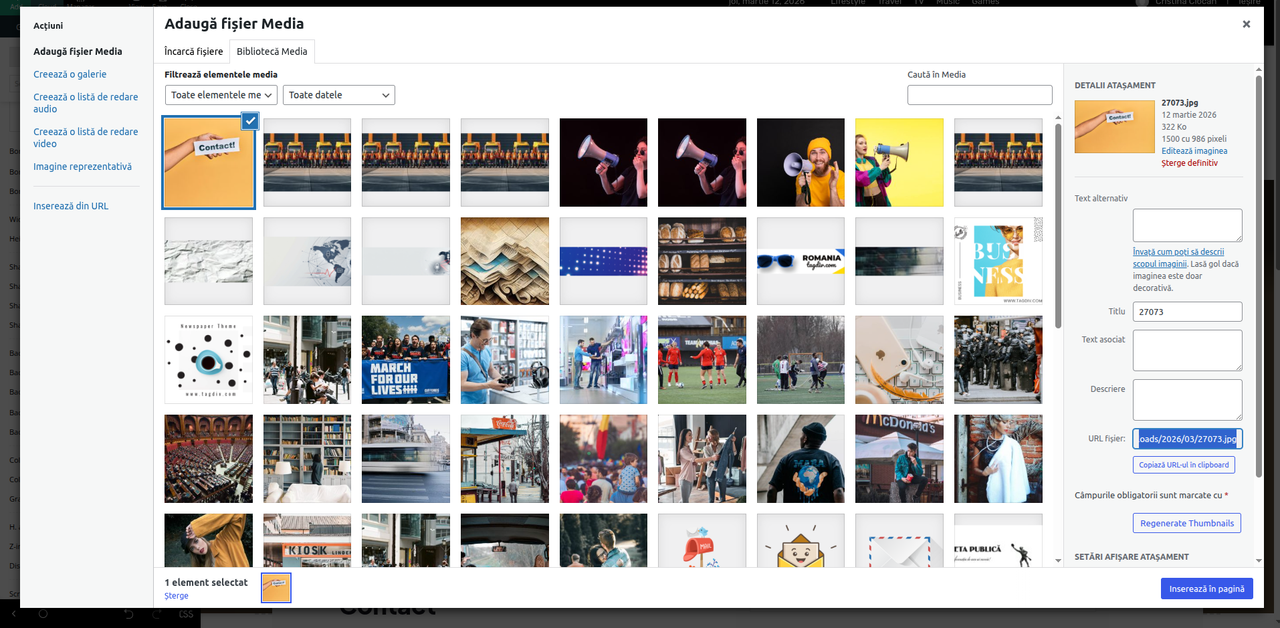The width and height of the screenshot is (1280, 628).
Task: Select the world map banner thumbnail
Action: pos(307,261)
